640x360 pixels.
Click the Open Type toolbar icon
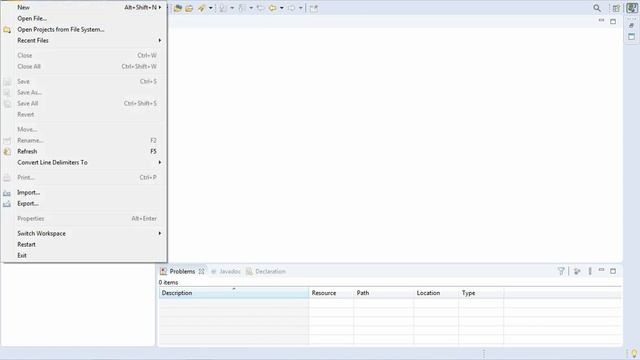(x=178, y=8)
